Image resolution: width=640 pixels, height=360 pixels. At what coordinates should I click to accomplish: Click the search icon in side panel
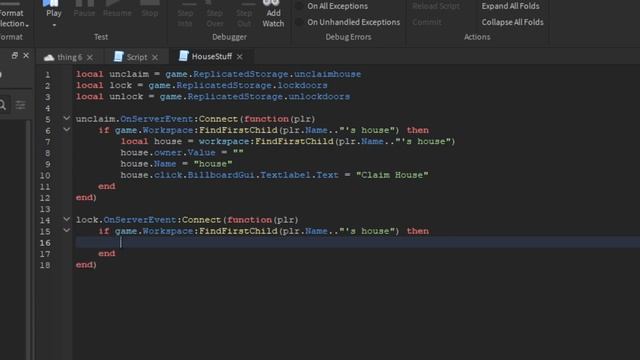(x=2, y=105)
